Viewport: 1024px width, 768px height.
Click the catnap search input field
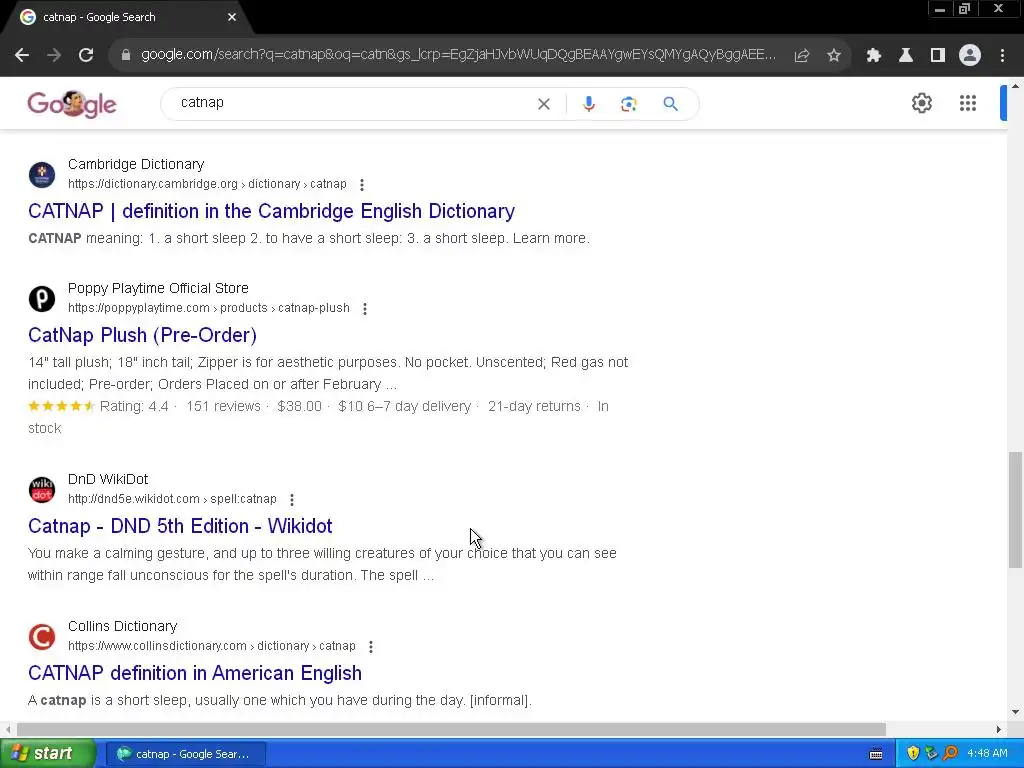tap(353, 103)
